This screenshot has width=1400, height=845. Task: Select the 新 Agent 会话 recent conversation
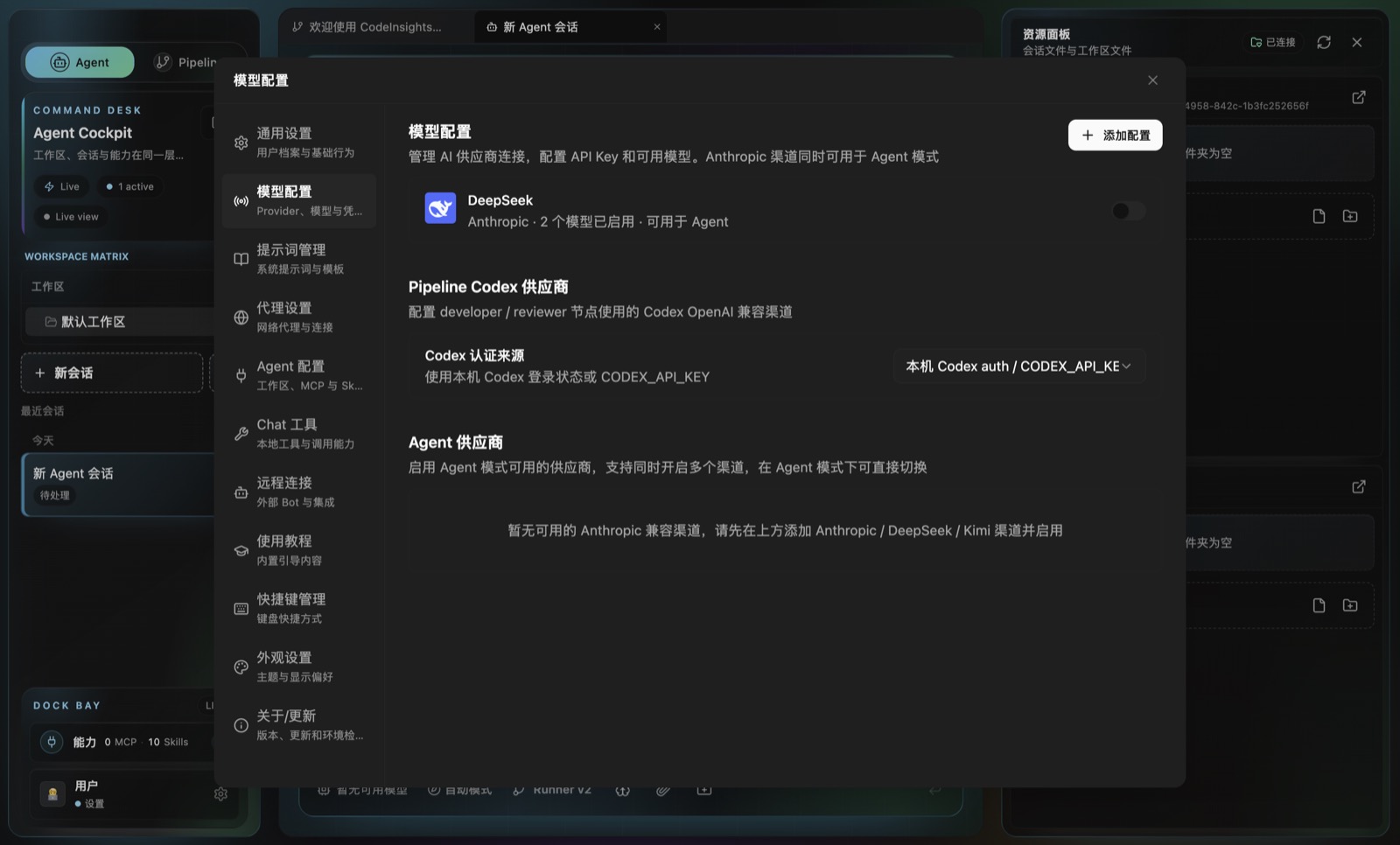[x=119, y=484]
